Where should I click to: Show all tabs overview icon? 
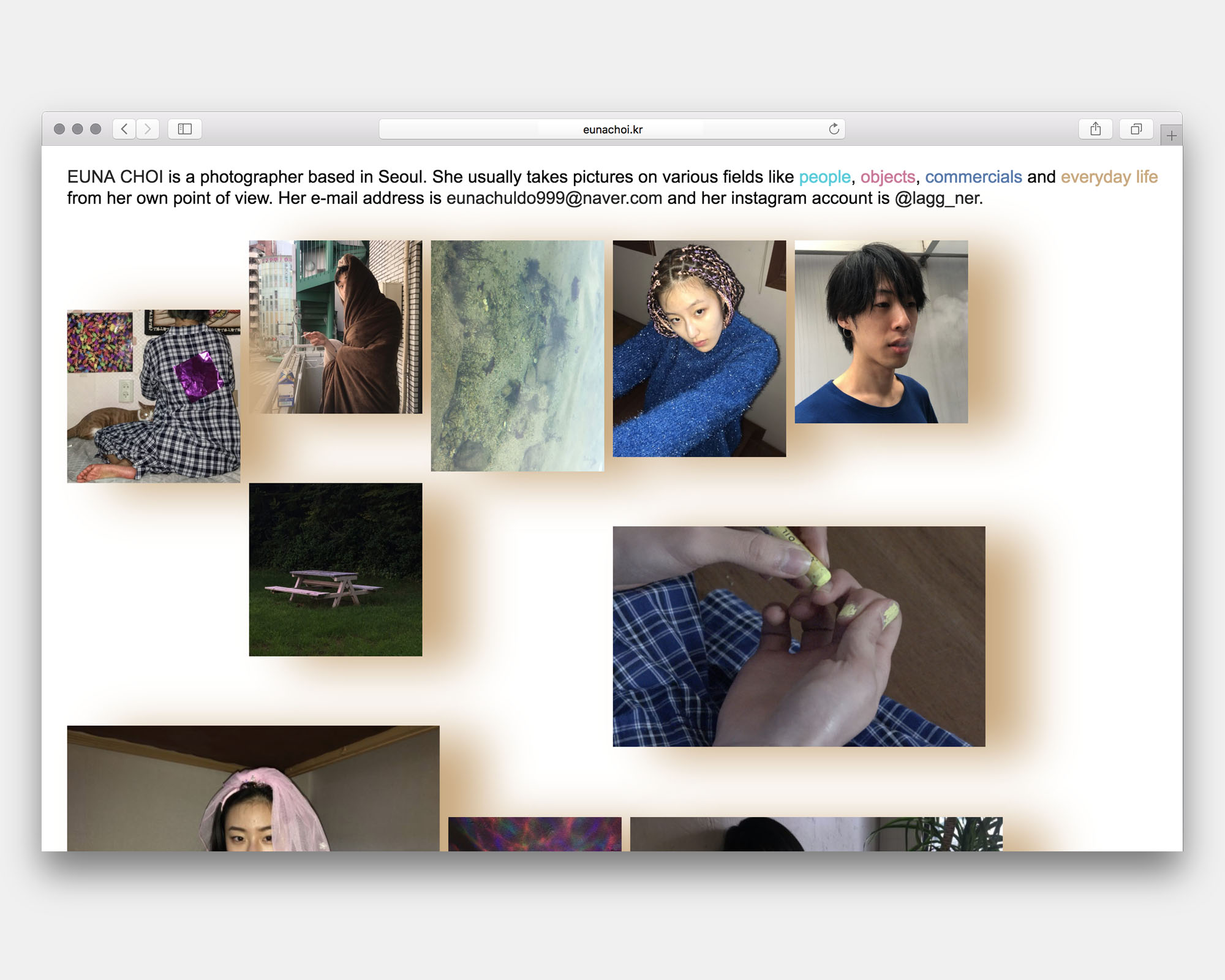(1136, 129)
